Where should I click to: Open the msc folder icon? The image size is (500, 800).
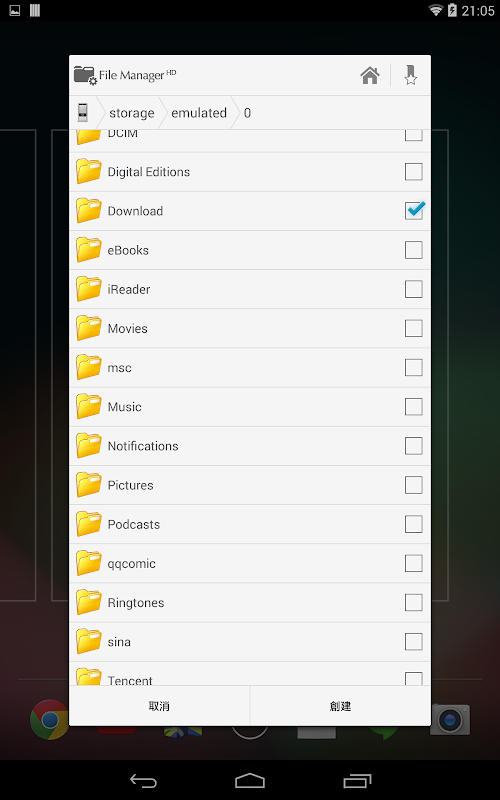89,367
